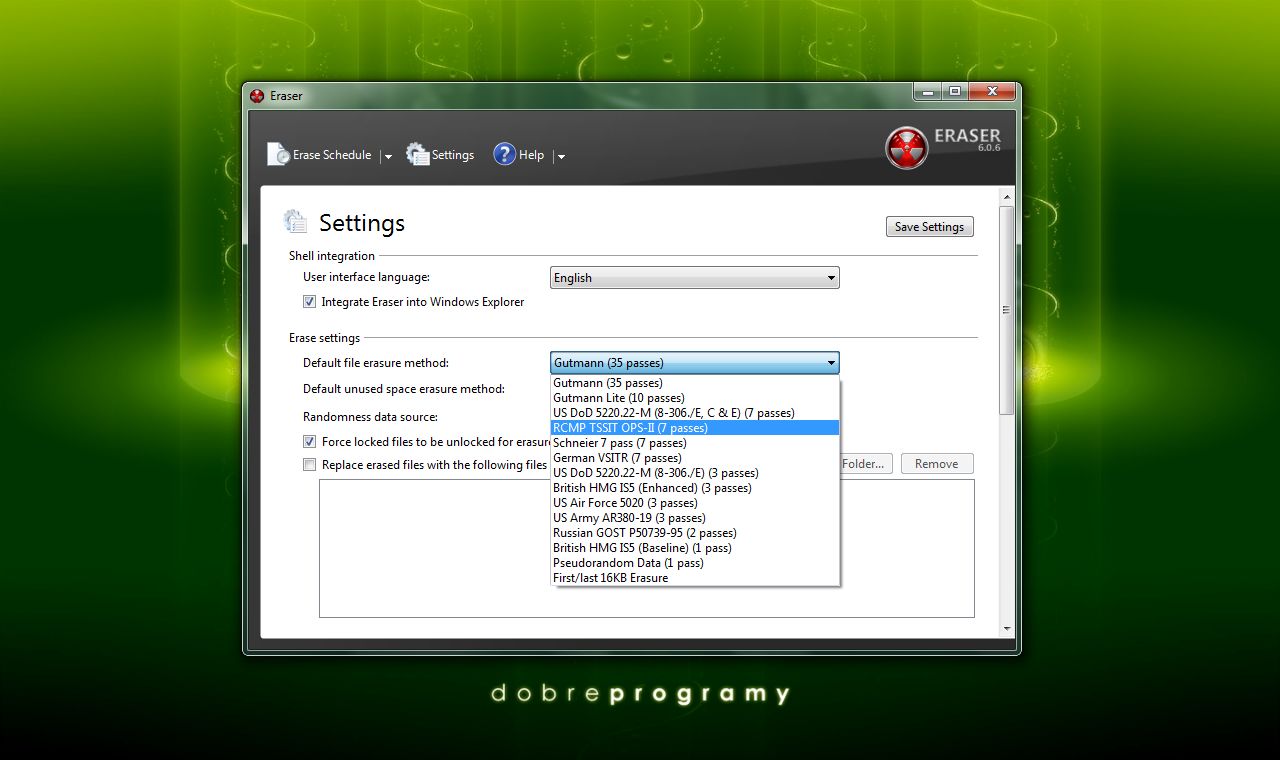The width and height of the screenshot is (1280, 760).
Task: Click the Eraser logo icon
Action: pos(906,147)
